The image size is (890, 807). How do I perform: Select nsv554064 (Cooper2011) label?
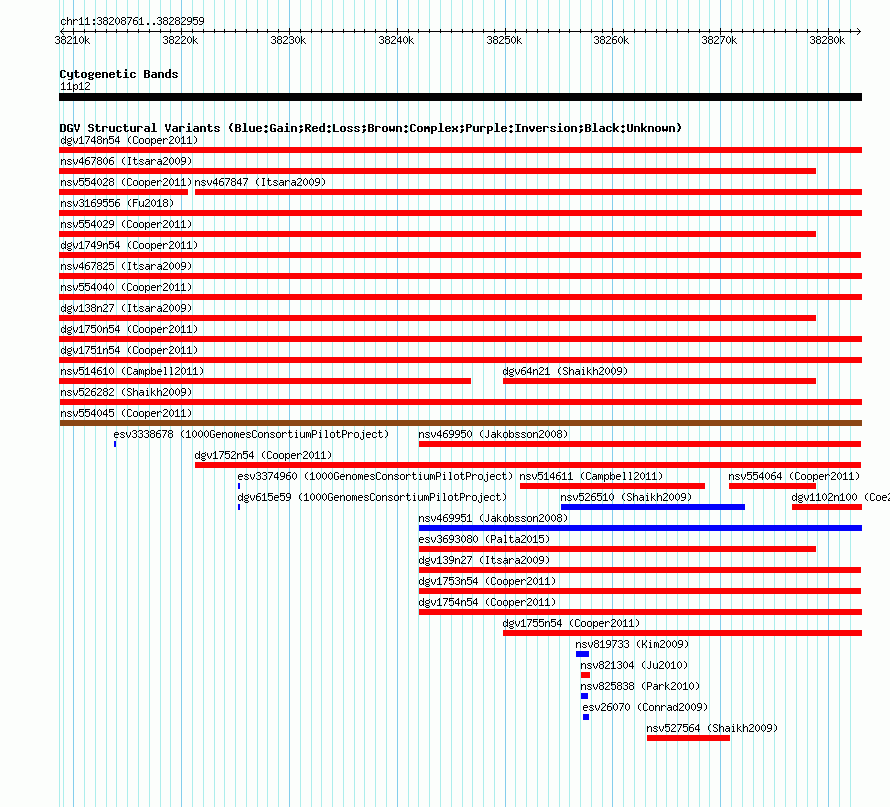pyautogui.click(x=794, y=476)
